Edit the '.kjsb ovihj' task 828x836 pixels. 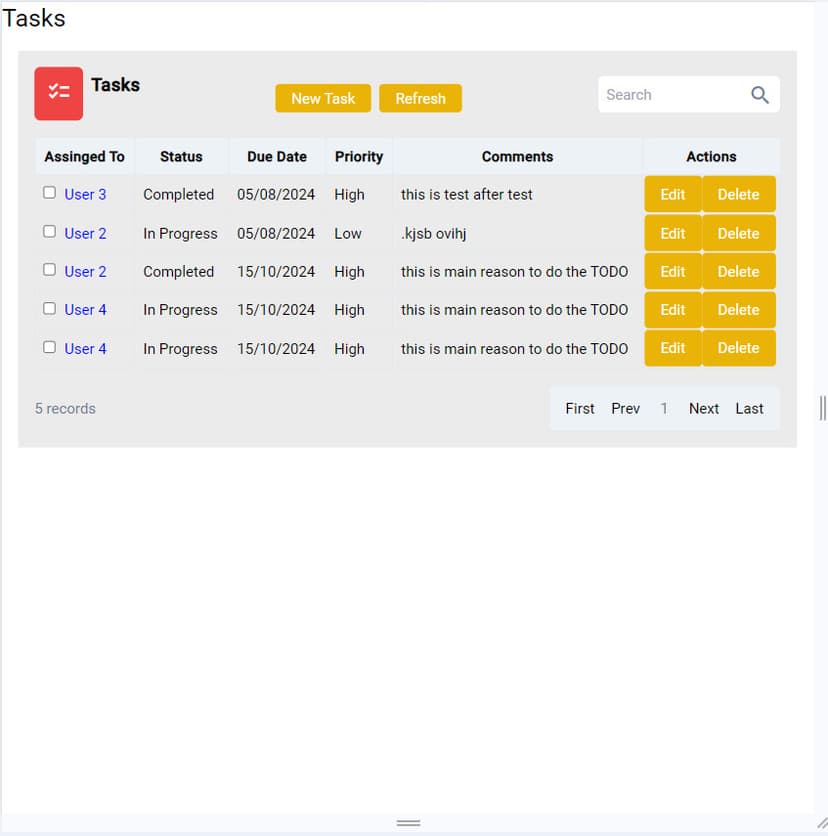pyautogui.click(x=673, y=233)
